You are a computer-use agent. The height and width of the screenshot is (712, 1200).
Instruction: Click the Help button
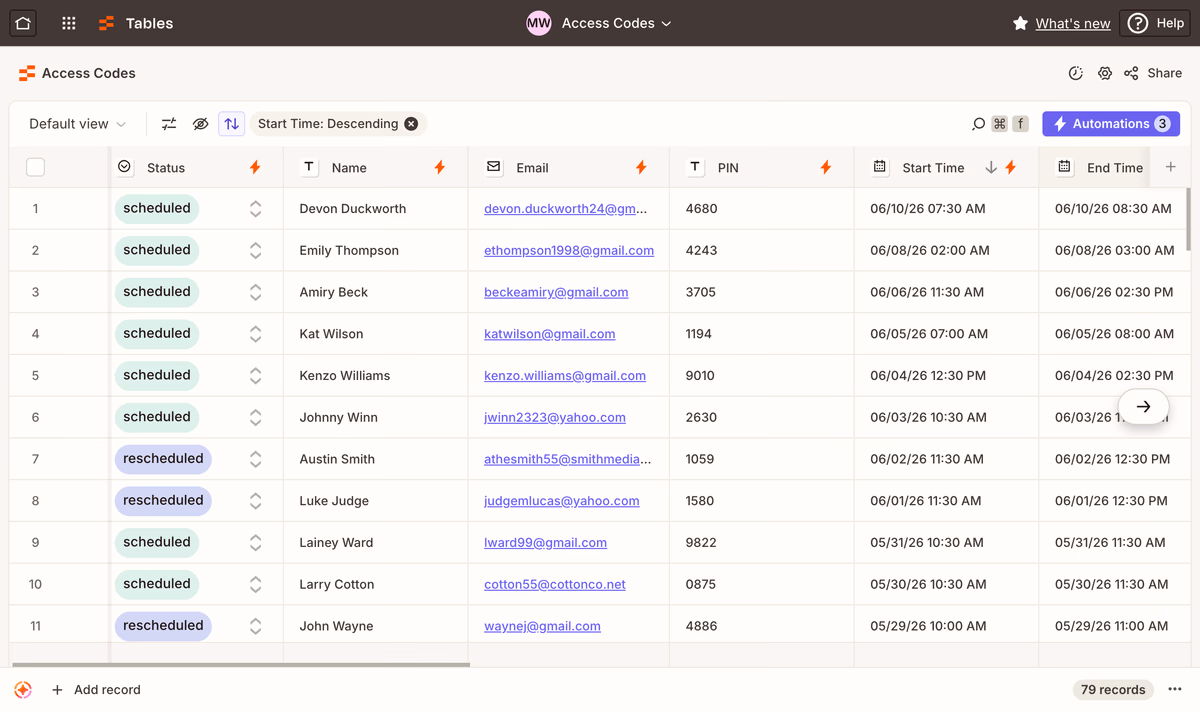(x=1155, y=23)
